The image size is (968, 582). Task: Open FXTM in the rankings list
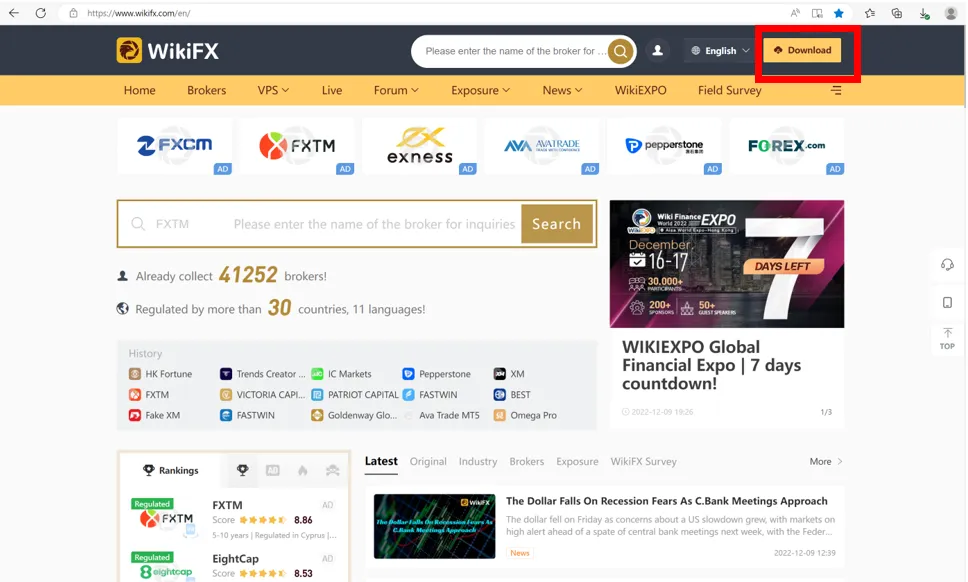point(233,520)
